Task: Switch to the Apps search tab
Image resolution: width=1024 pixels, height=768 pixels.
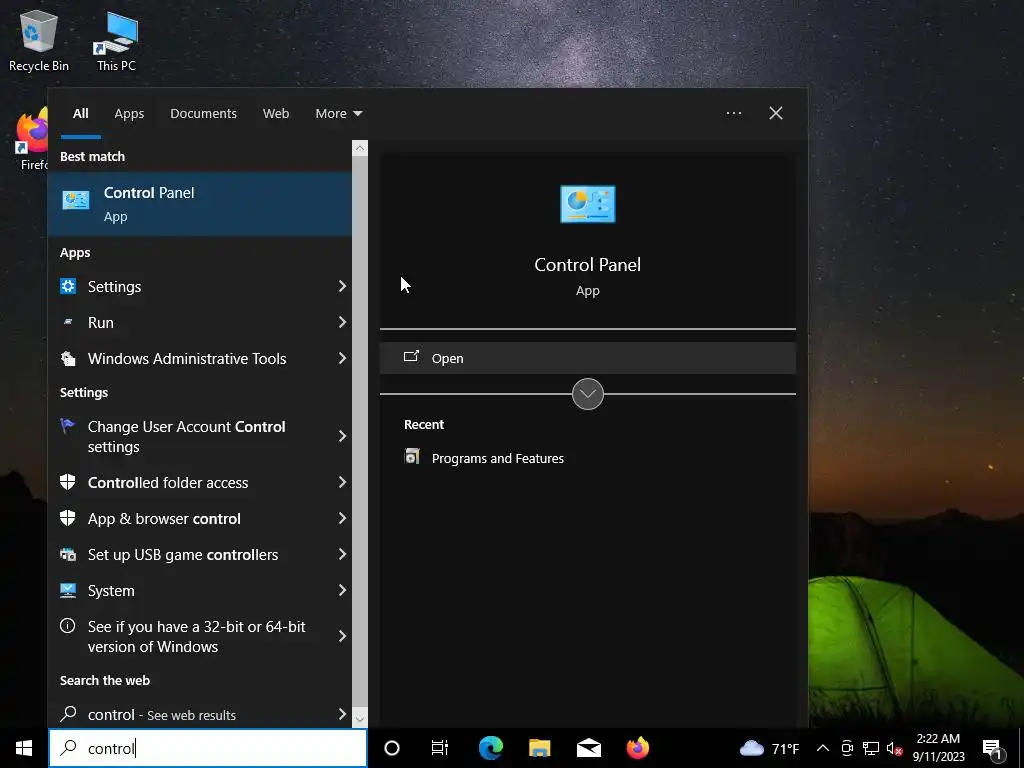Action: (129, 113)
